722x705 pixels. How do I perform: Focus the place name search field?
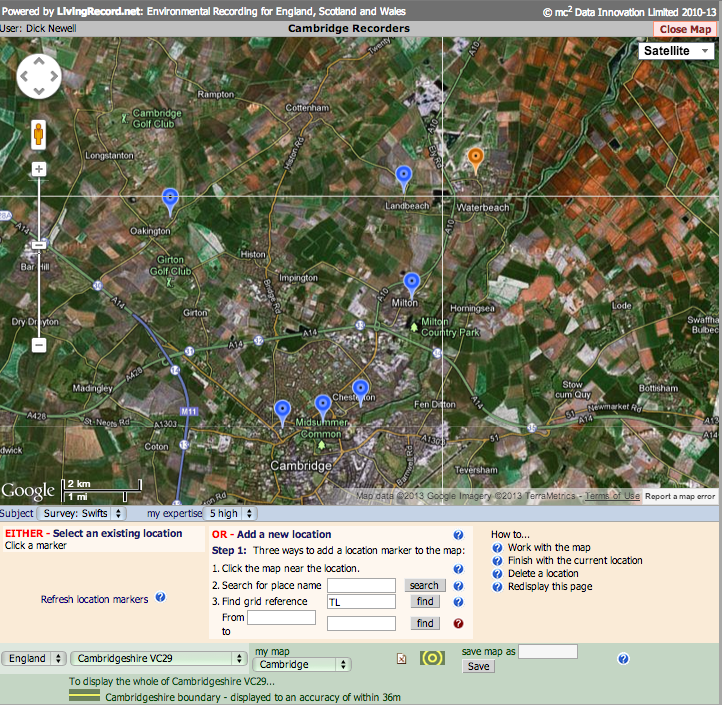[361, 585]
